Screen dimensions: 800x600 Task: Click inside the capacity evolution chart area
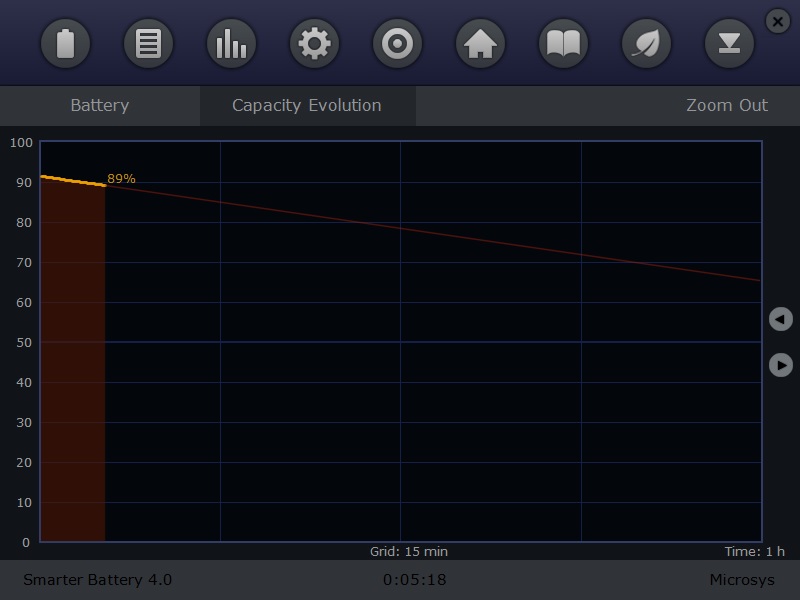pyautogui.click(x=400, y=340)
